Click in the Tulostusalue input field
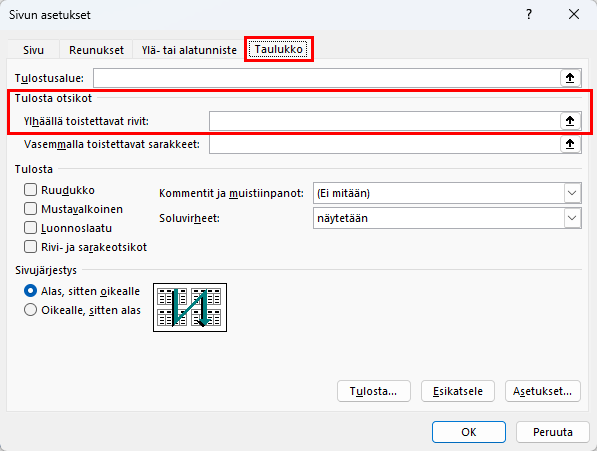The width and height of the screenshot is (597, 451). pos(327,78)
